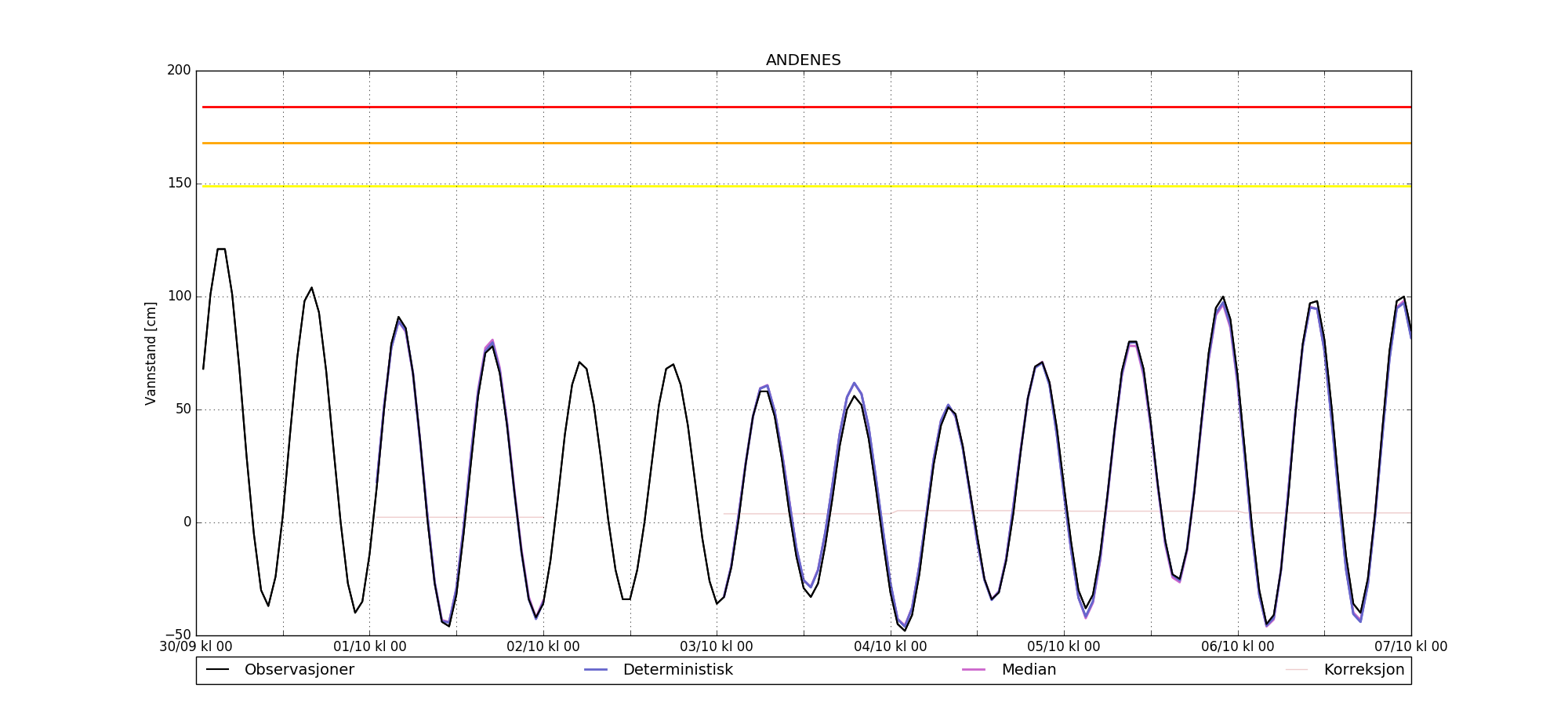Click the Vannstand [cm] y-axis label
Viewport: 1568px width, 706px height.
[x=151, y=353]
